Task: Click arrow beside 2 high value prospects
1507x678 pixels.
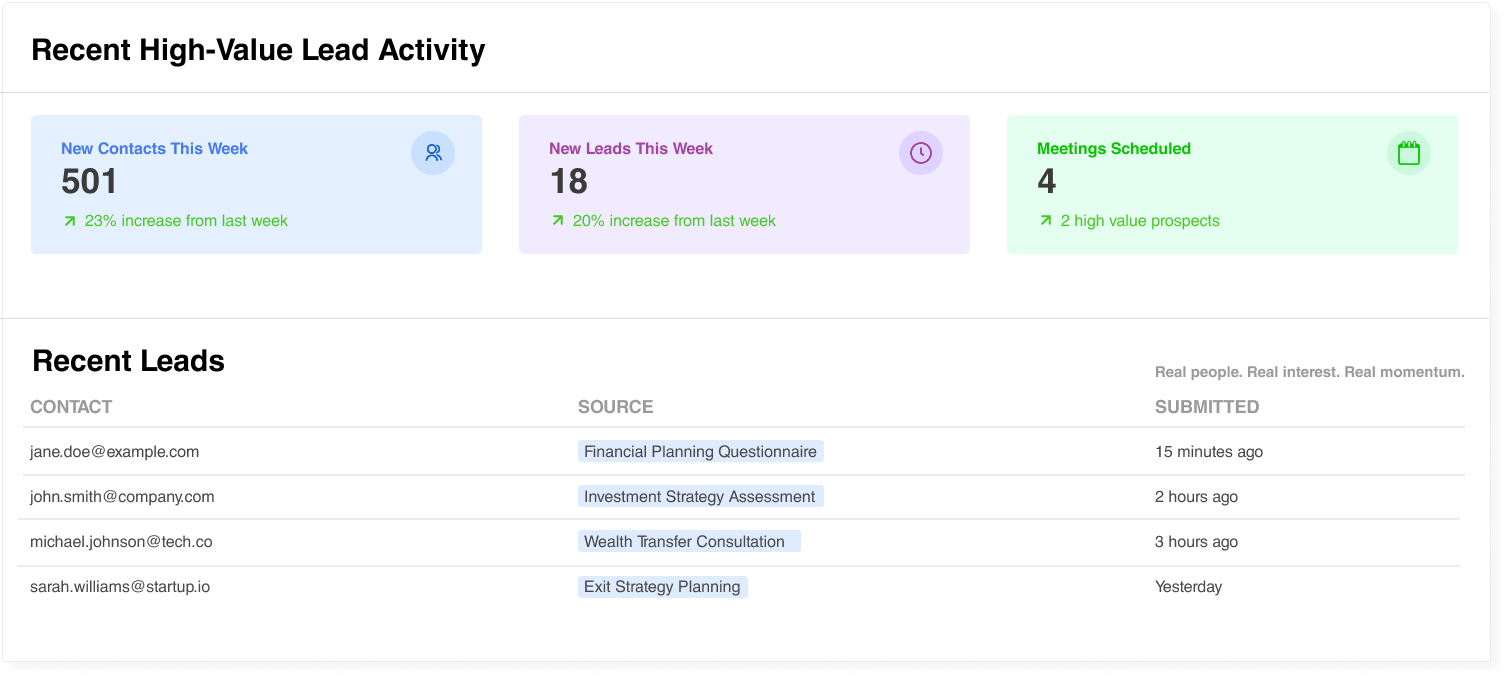Action: click(x=1045, y=221)
